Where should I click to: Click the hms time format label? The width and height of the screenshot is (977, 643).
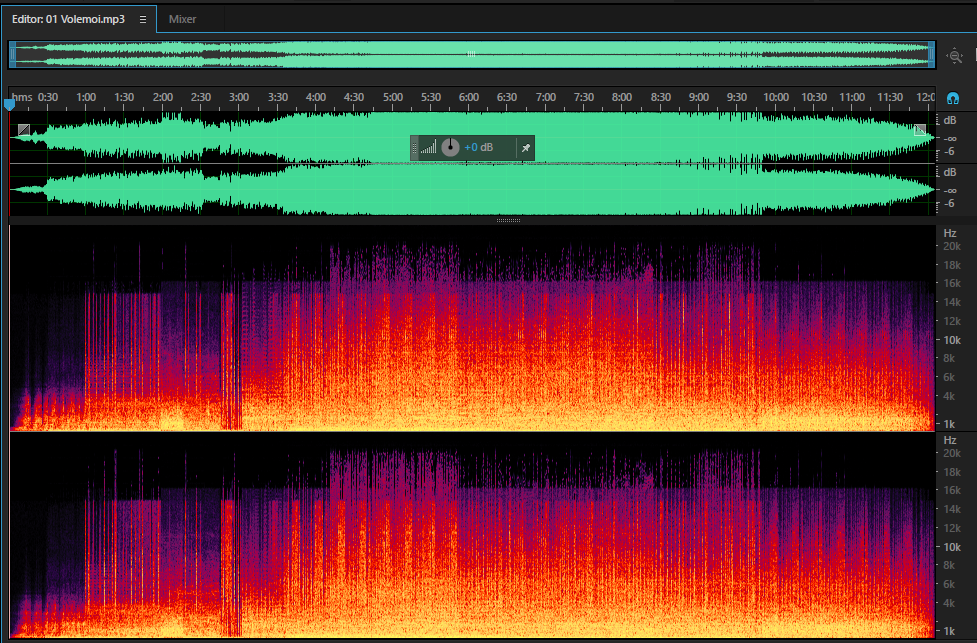click(x=22, y=97)
